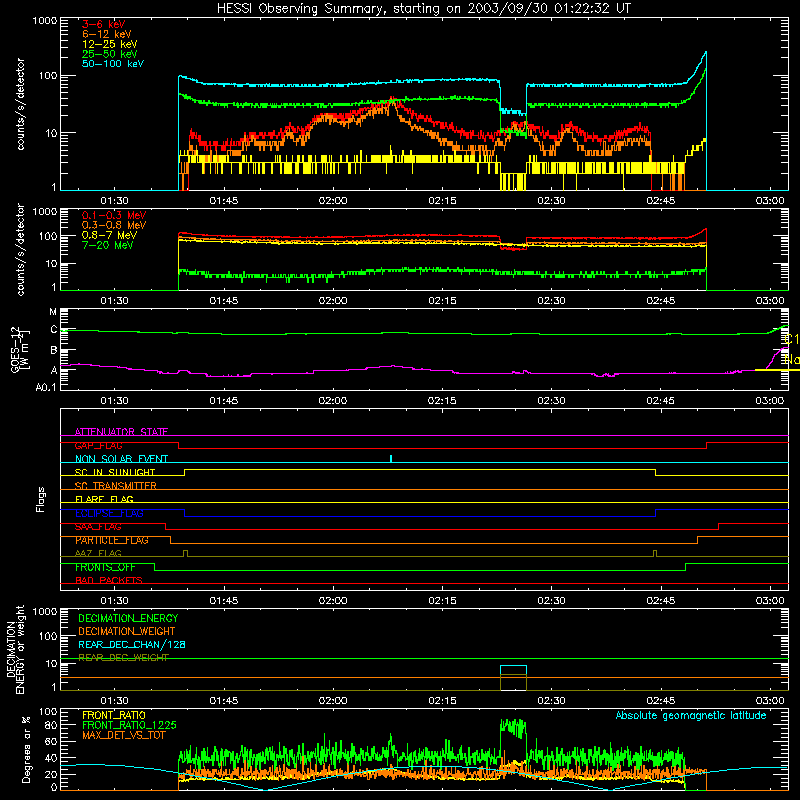Click the Flags axis title
Screen dimensions: 800x800
(40, 499)
